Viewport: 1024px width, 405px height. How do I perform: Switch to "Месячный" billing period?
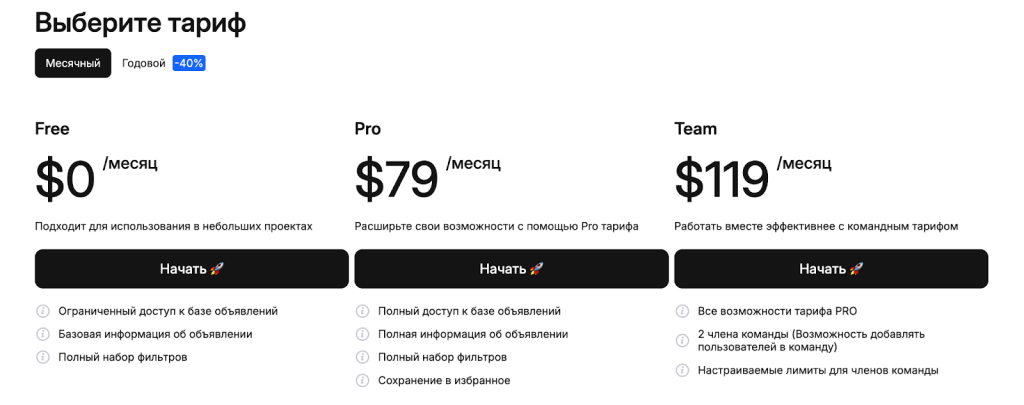(x=73, y=63)
